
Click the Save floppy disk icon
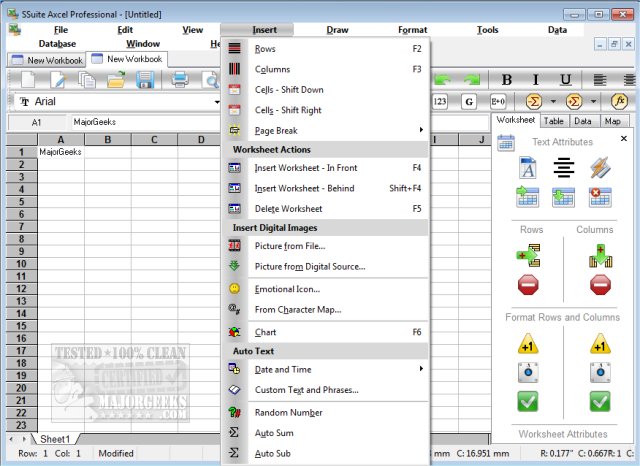pos(145,80)
